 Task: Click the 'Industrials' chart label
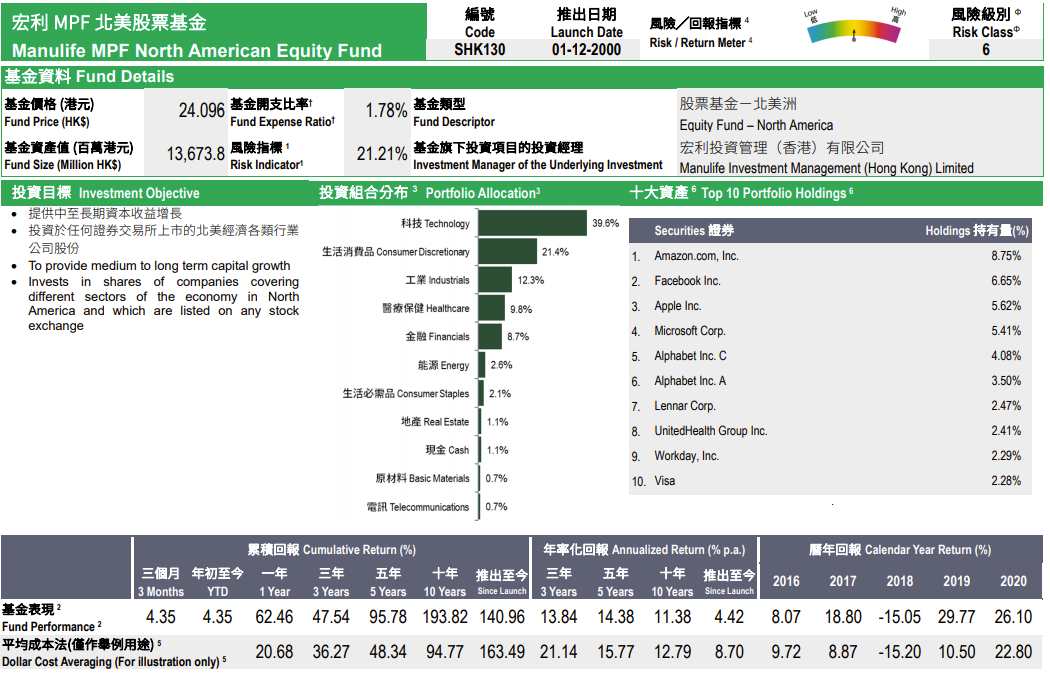coord(437,280)
